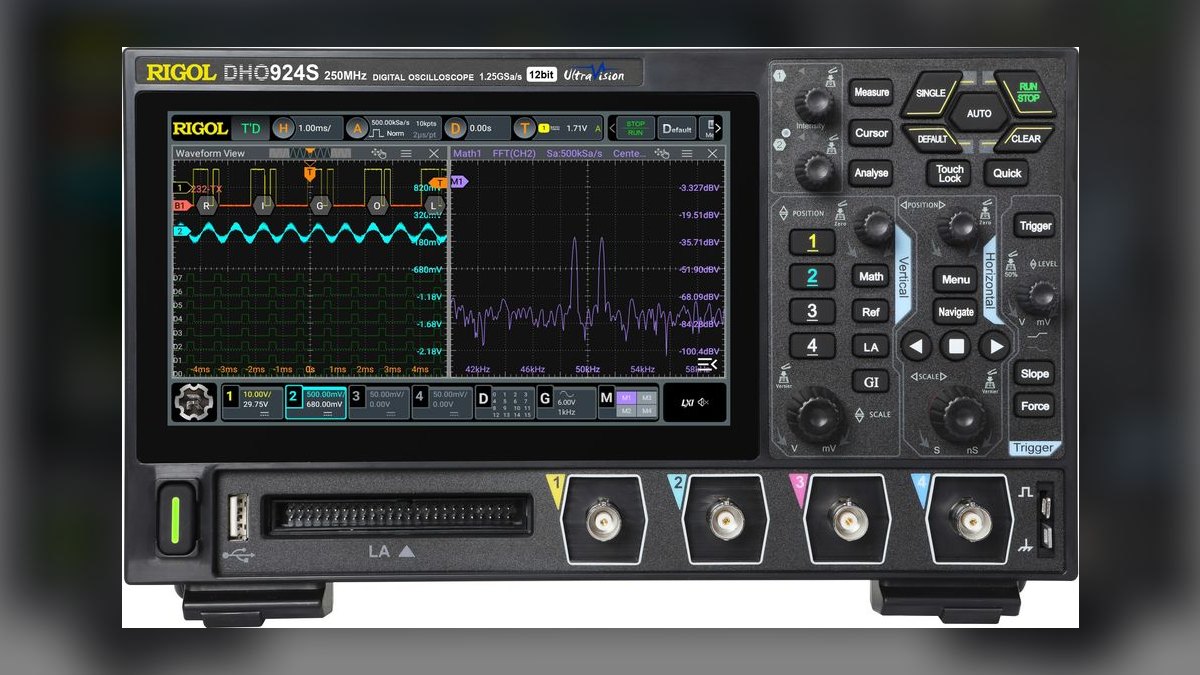Tap the muted speaker icon on screen
This screenshot has width=1200, height=675.
point(702,402)
